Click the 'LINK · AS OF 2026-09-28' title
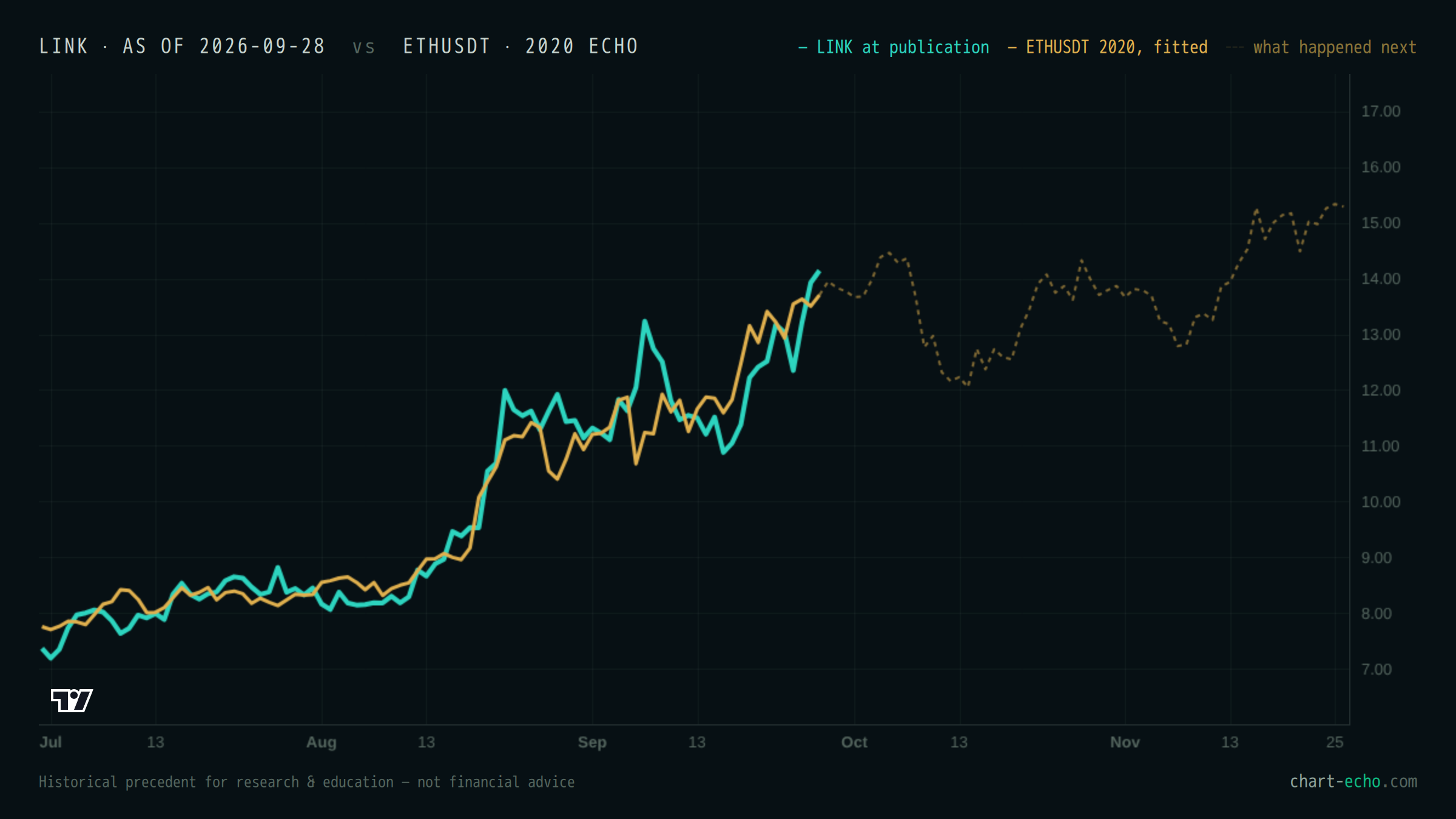Image resolution: width=1456 pixels, height=819 pixels. click(x=182, y=46)
